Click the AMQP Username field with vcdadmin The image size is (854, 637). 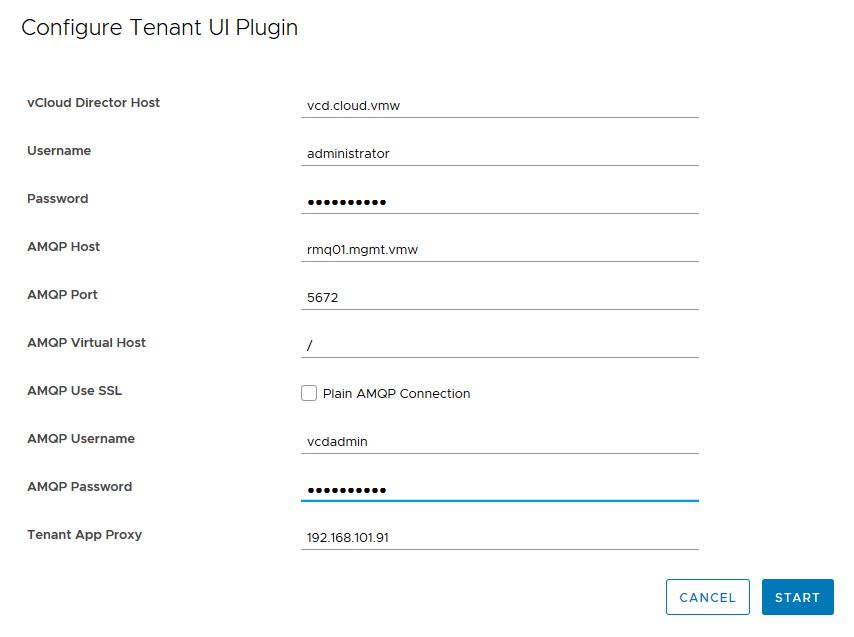click(x=499, y=441)
